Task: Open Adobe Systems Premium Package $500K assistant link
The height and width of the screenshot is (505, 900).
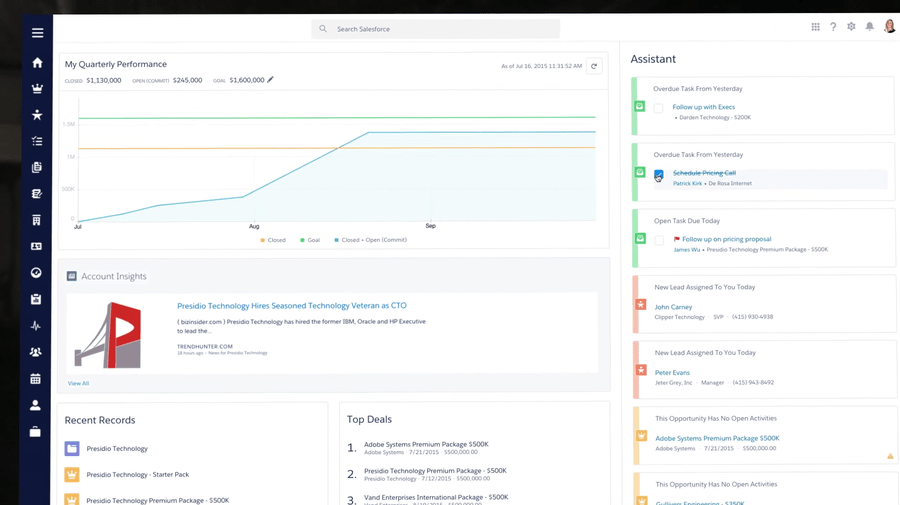Action: click(x=717, y=438)
